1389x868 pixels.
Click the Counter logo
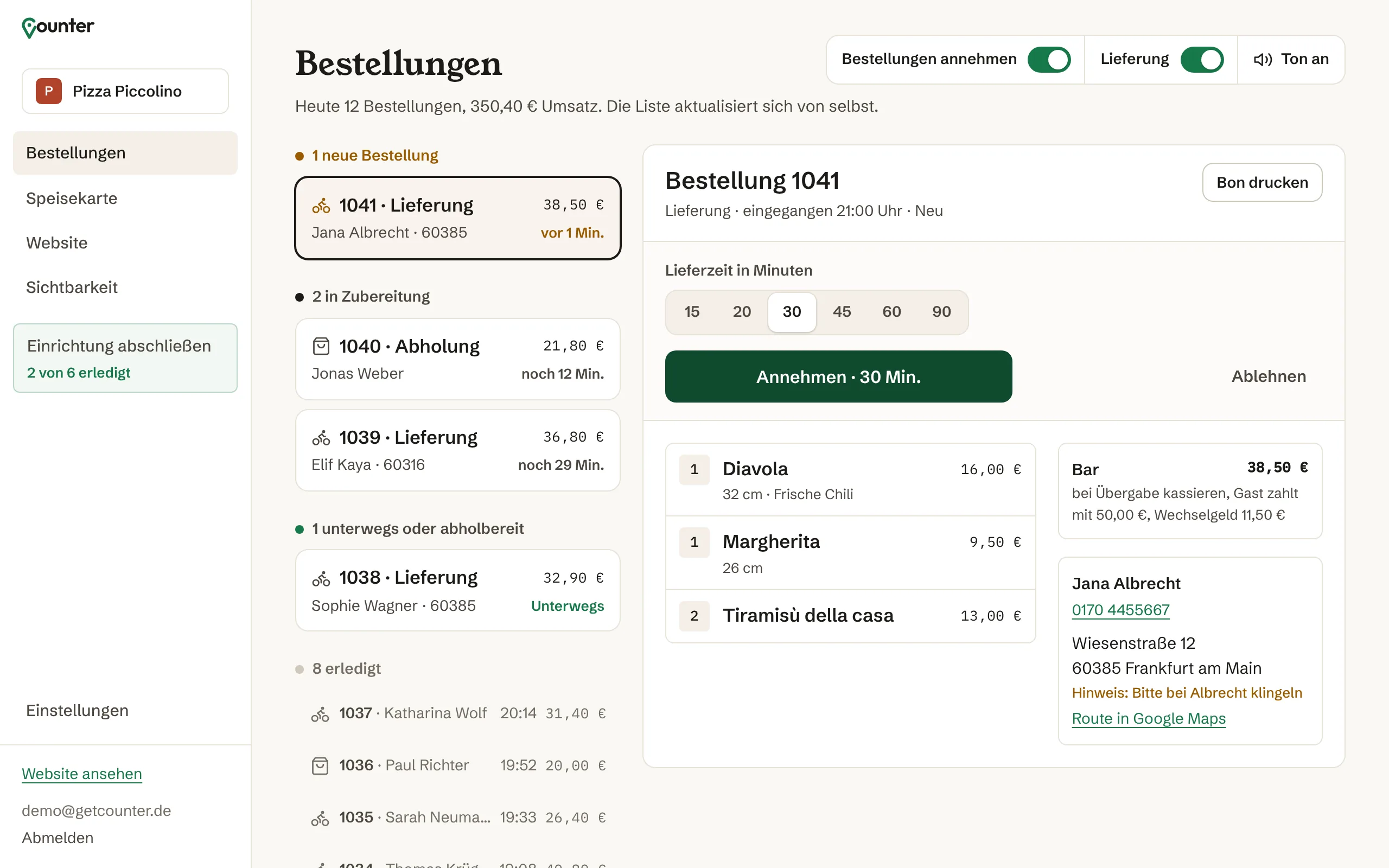tap(58, 27)
